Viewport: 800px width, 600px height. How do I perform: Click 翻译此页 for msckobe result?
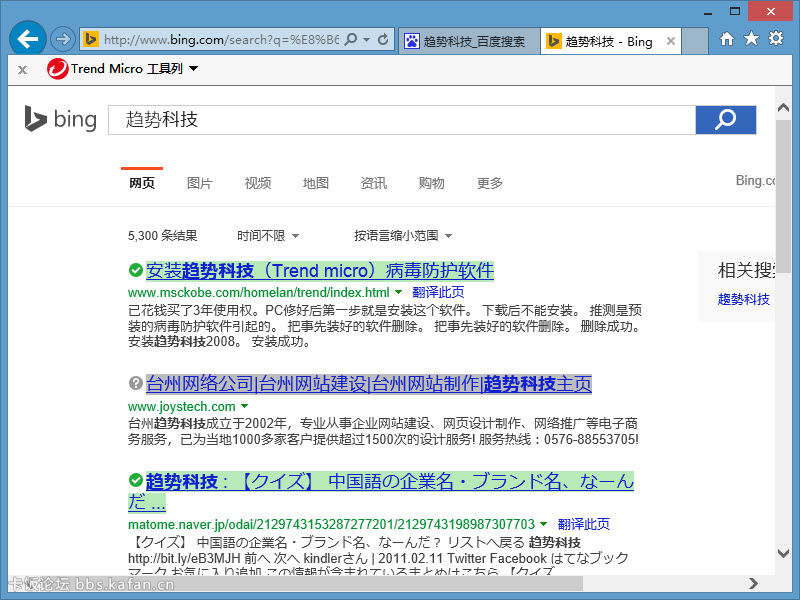point(438,292)
